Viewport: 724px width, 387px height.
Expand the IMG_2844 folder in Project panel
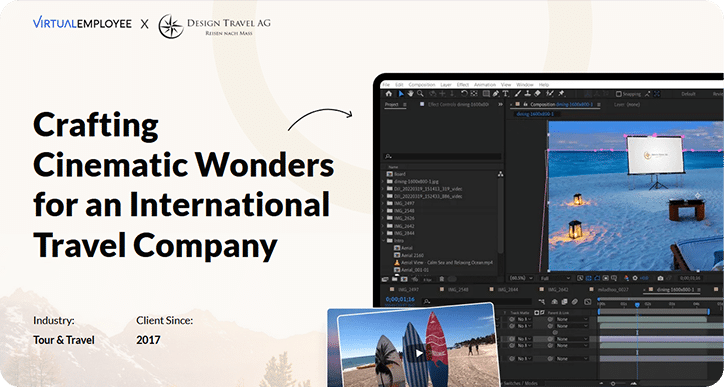pyautogui.click(x=383, y=233)
